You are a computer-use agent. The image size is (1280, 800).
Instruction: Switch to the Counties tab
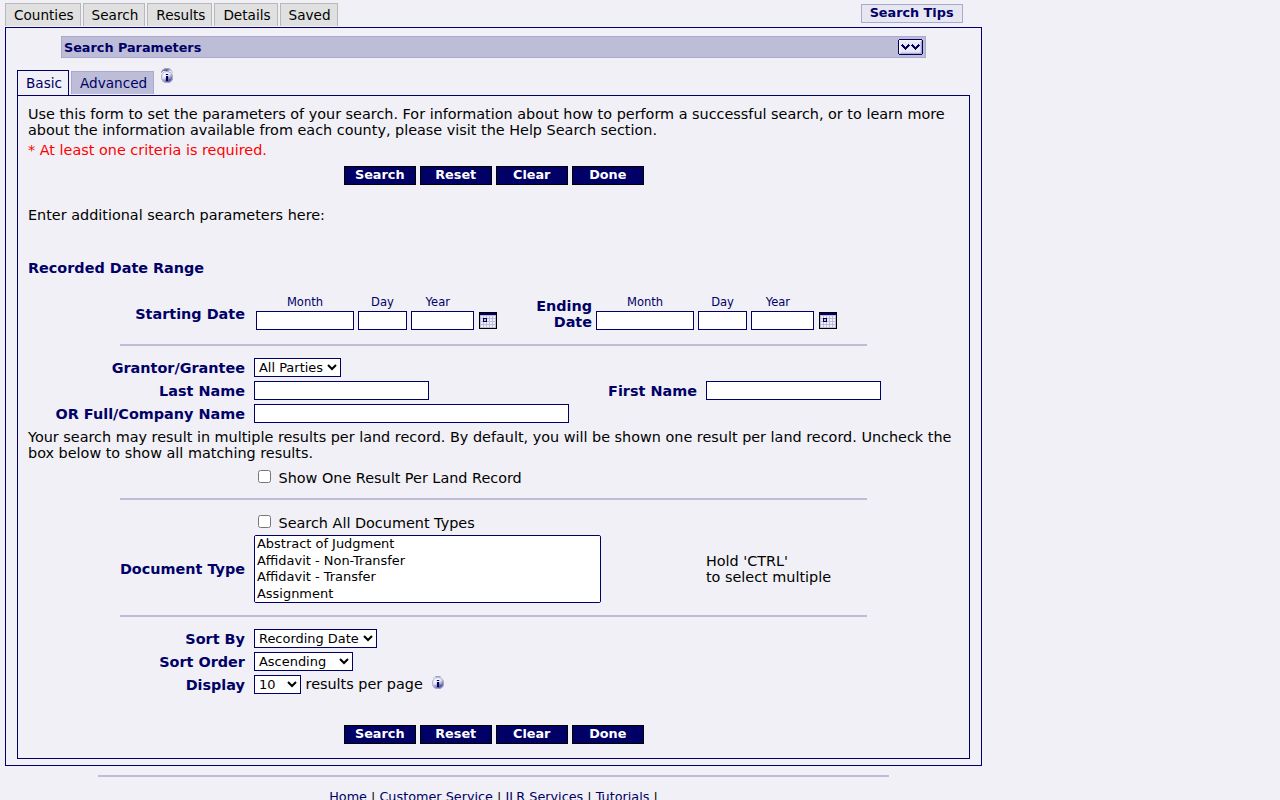(x=44, y=15)
